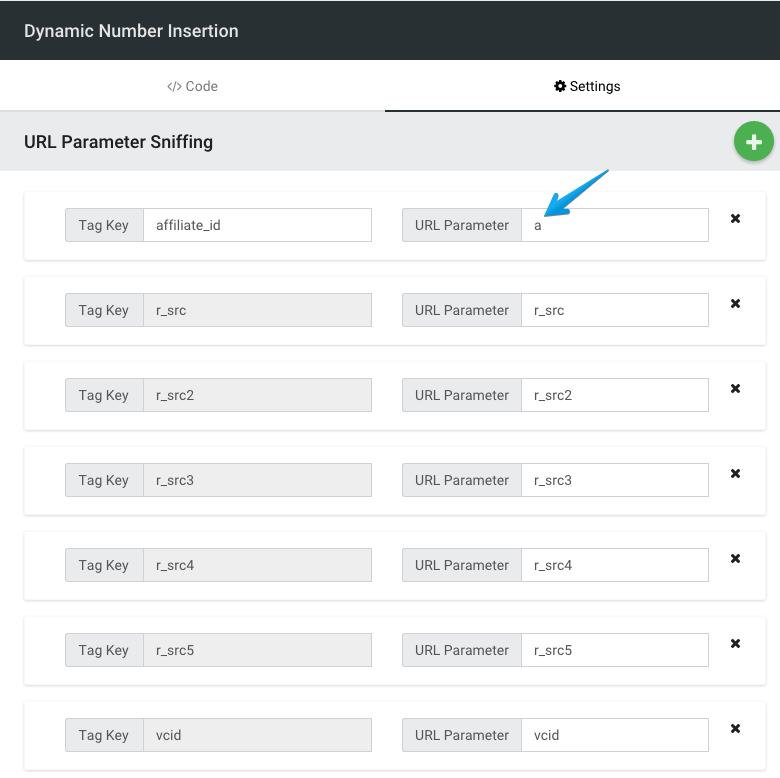The image size is (780, 778).
Task: Edit the r_src5 URL Parameter field
Action: [614, 650]
